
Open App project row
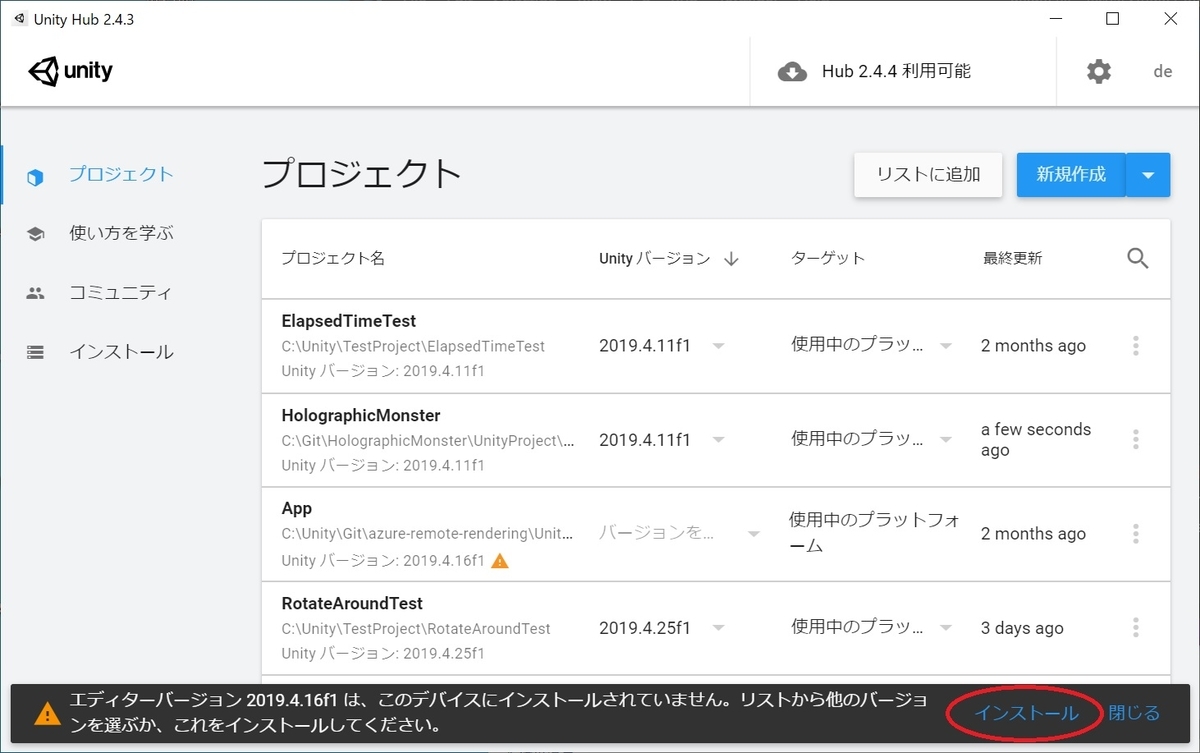point(716,534)
